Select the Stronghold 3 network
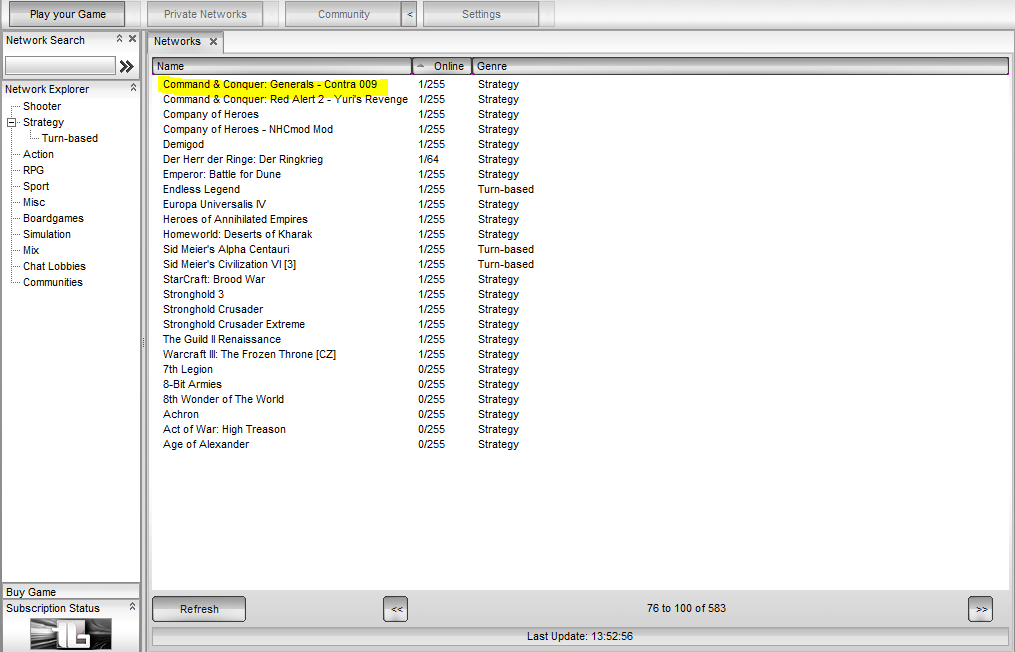1015x652 pixels. click(x=194, y=294)
